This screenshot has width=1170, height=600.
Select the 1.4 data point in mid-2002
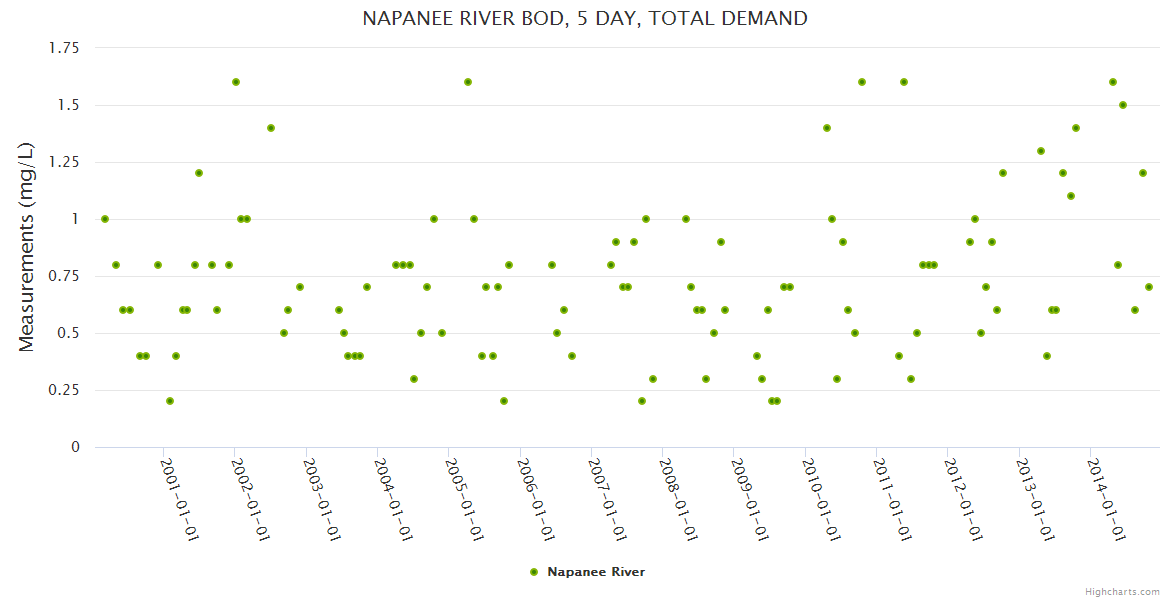(x=271, y=128)
